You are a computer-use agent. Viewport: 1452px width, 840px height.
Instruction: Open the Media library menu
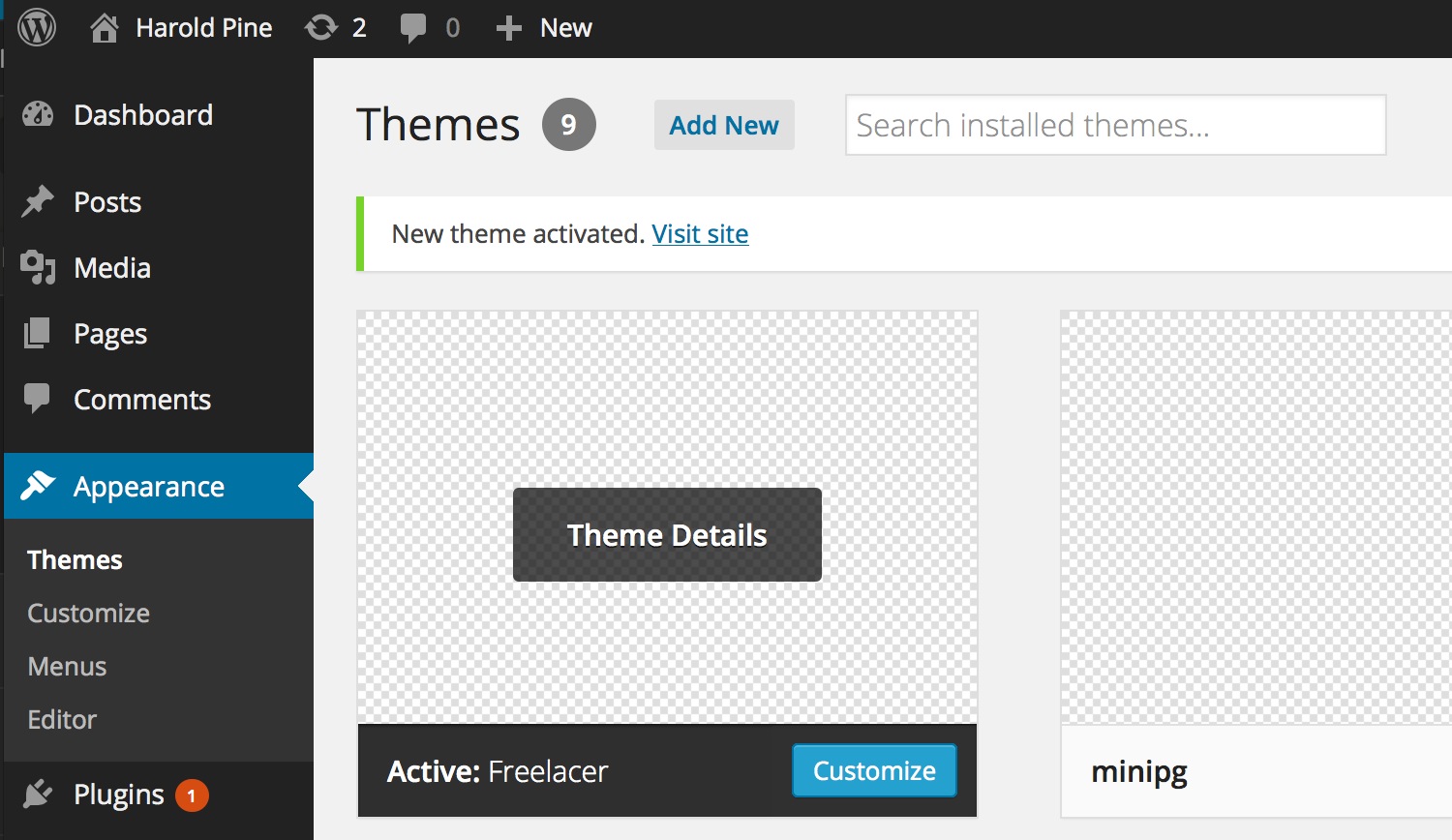pos(111,268)
